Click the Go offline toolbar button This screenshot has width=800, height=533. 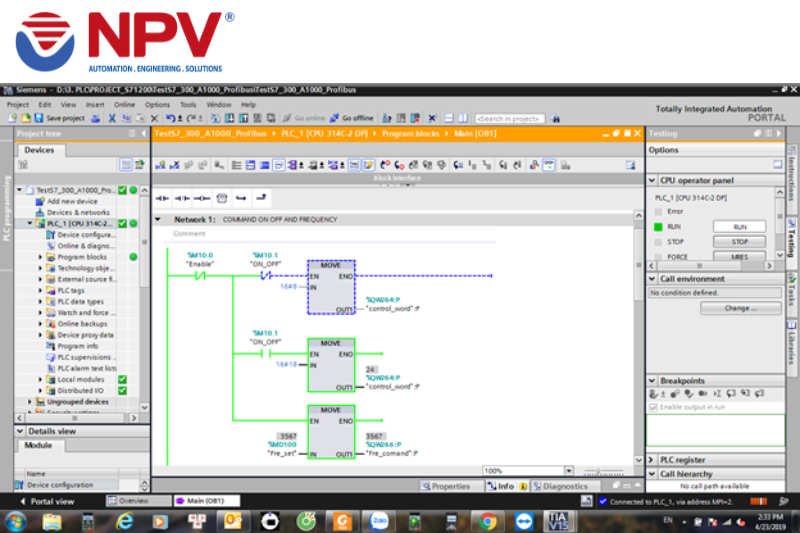tap(351, 118)
